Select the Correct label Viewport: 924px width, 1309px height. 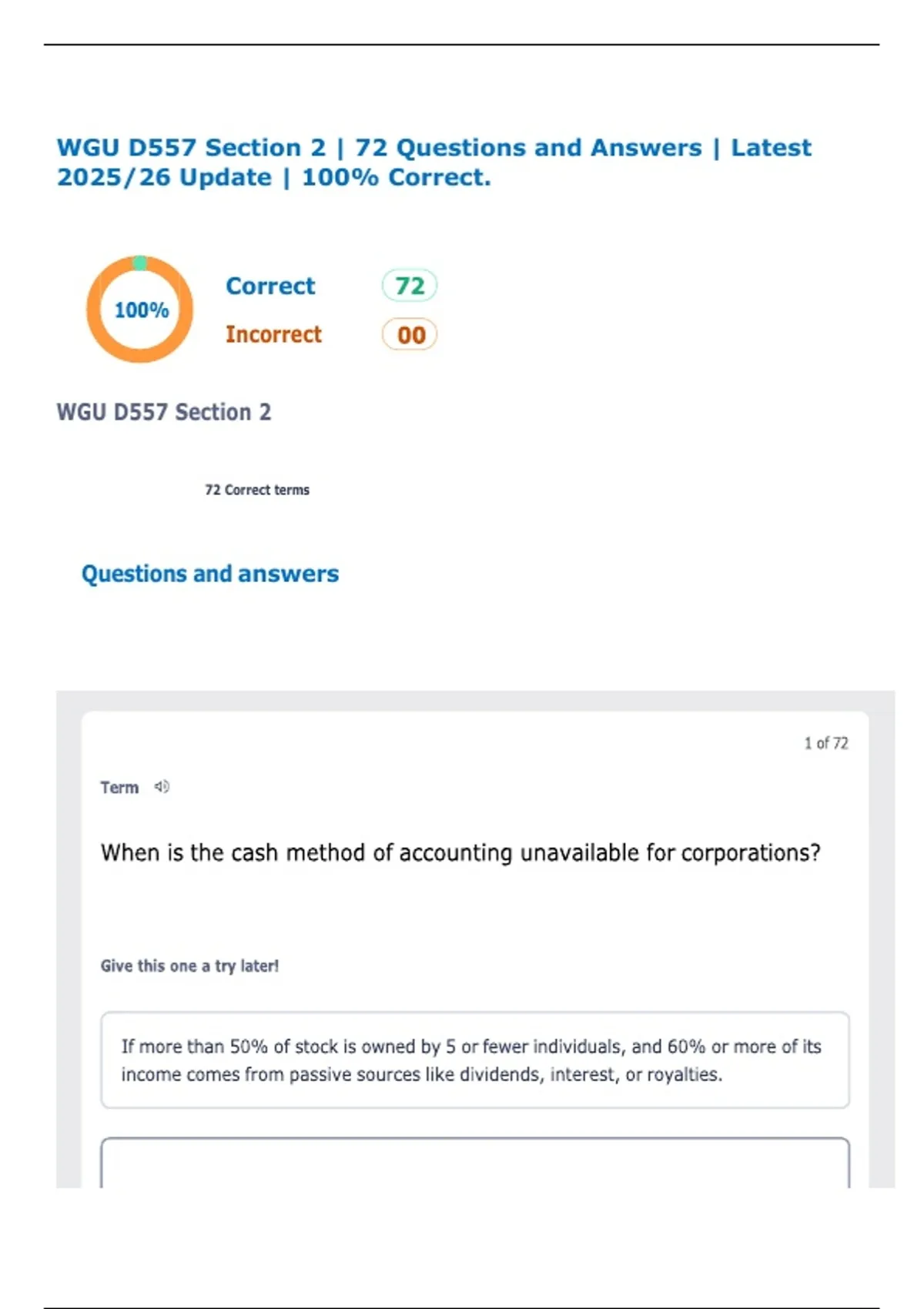click(270, 286)
